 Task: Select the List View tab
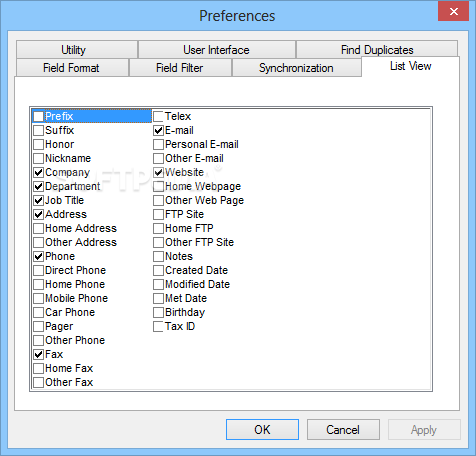click(x=410, y=66)
